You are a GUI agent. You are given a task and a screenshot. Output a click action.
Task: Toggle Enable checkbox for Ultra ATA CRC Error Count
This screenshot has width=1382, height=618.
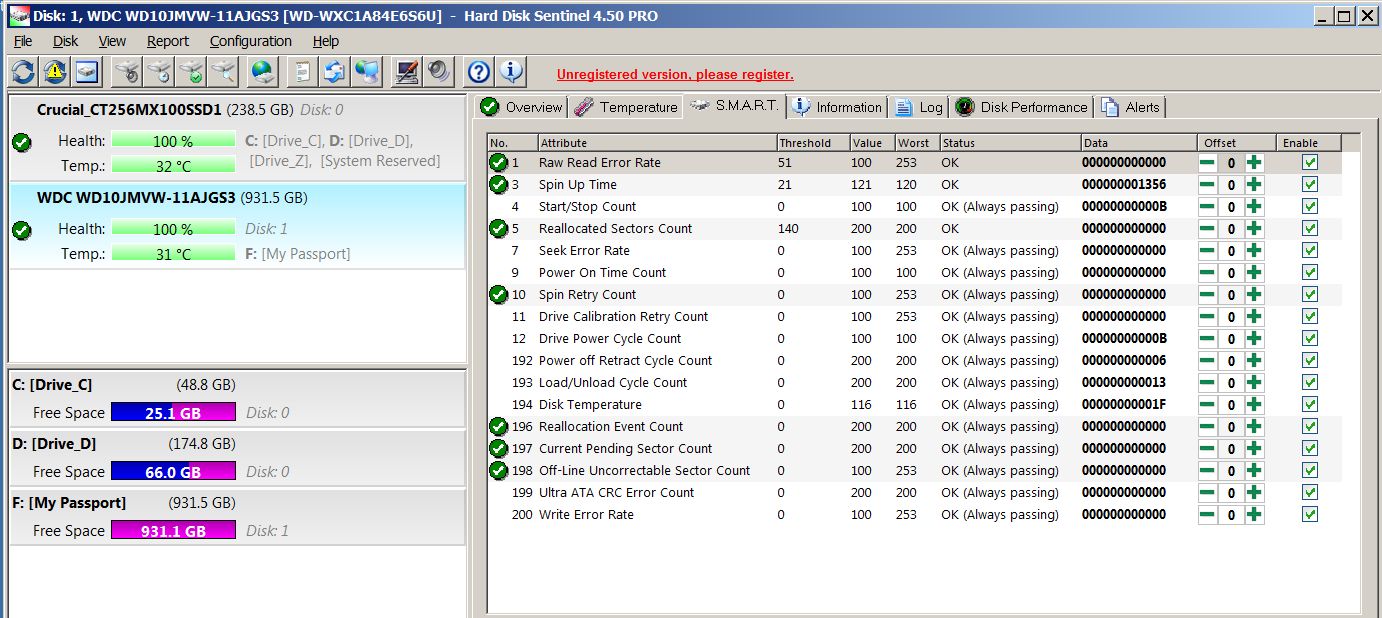tap(1310, 492)
